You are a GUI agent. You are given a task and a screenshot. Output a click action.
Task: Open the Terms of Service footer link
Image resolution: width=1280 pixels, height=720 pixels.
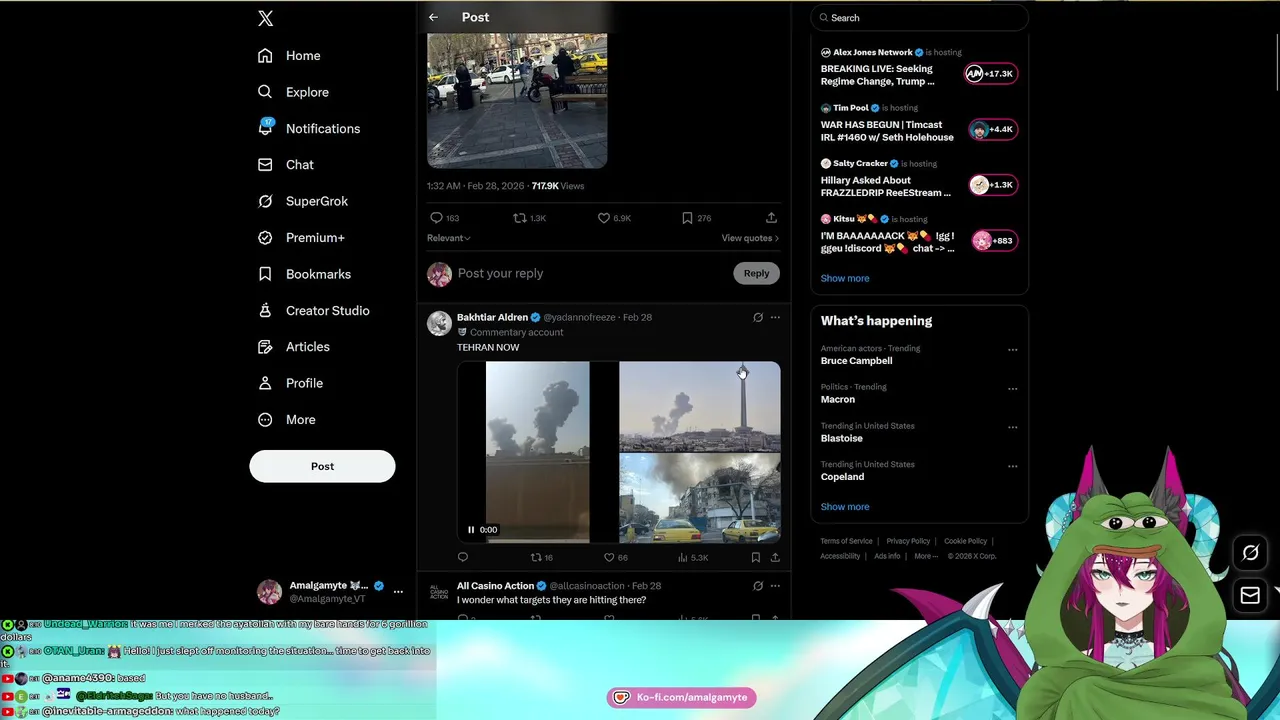(x=847, y=541)
